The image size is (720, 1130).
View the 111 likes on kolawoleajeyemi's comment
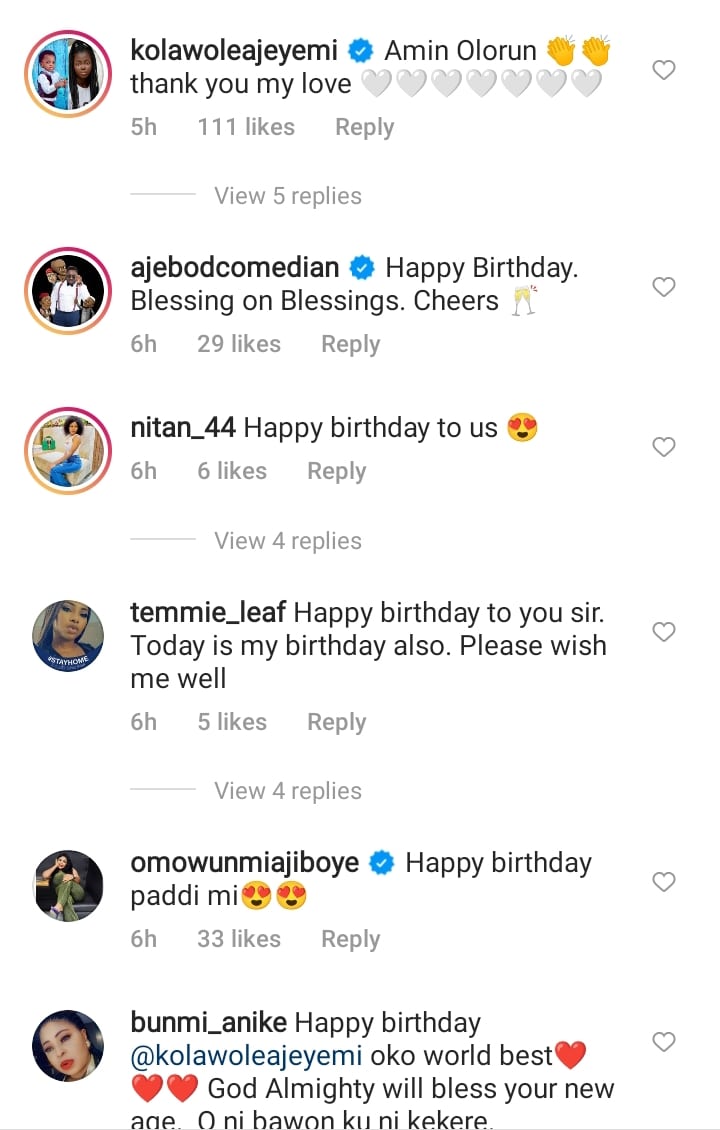(x=246, y=127)
